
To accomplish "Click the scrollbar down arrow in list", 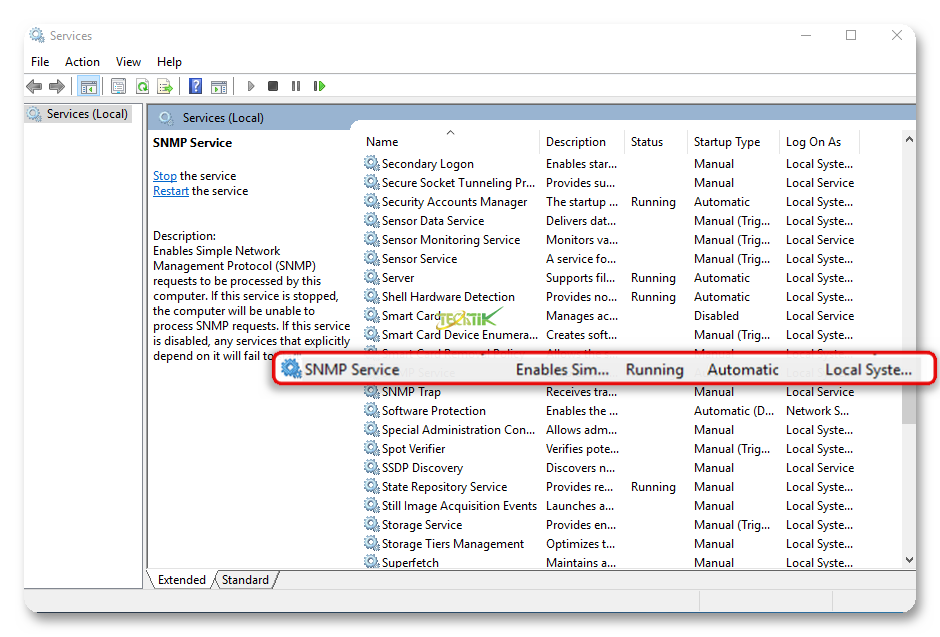I will 908,561.
